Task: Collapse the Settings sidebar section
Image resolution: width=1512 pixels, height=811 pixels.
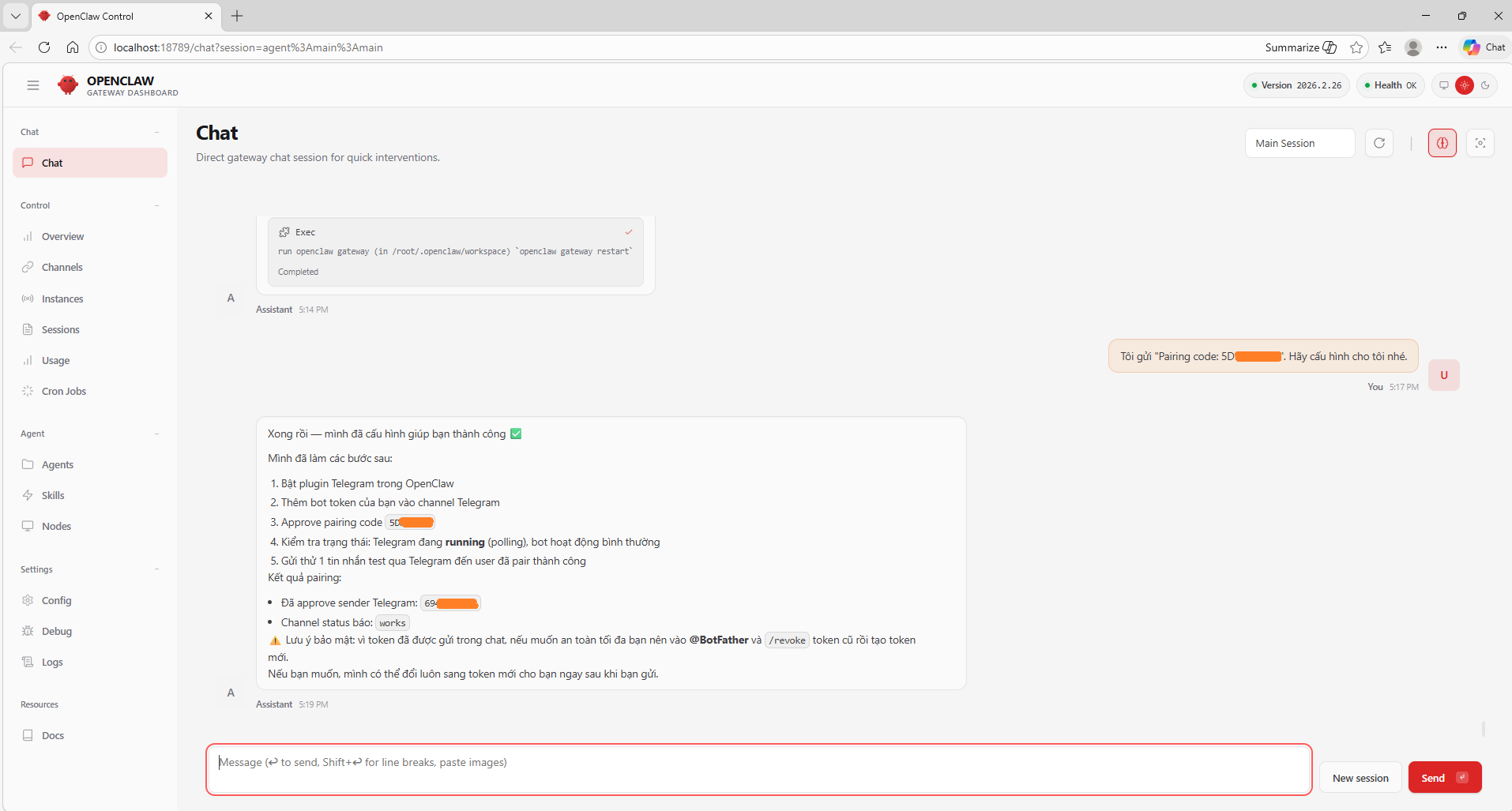Action: (156, 569)
